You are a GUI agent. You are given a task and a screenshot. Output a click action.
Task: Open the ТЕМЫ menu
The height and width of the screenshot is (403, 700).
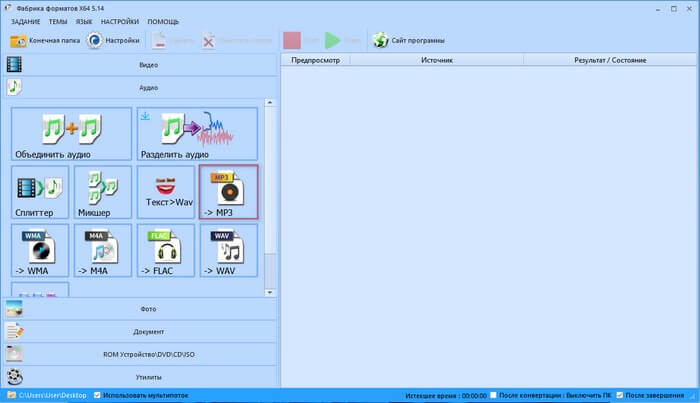tap(58, 21)
